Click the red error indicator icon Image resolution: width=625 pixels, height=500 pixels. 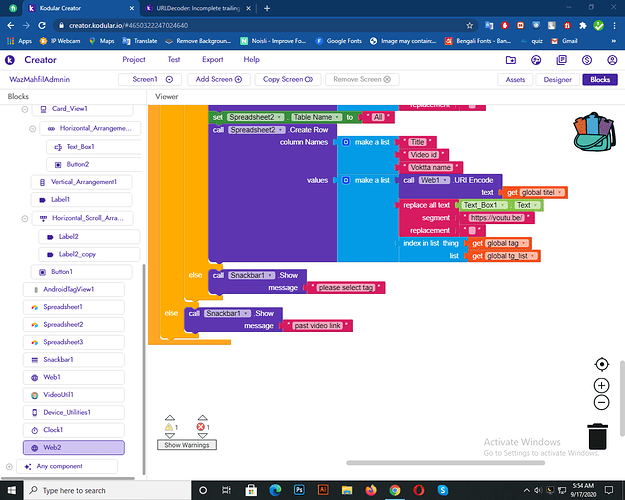203,425
